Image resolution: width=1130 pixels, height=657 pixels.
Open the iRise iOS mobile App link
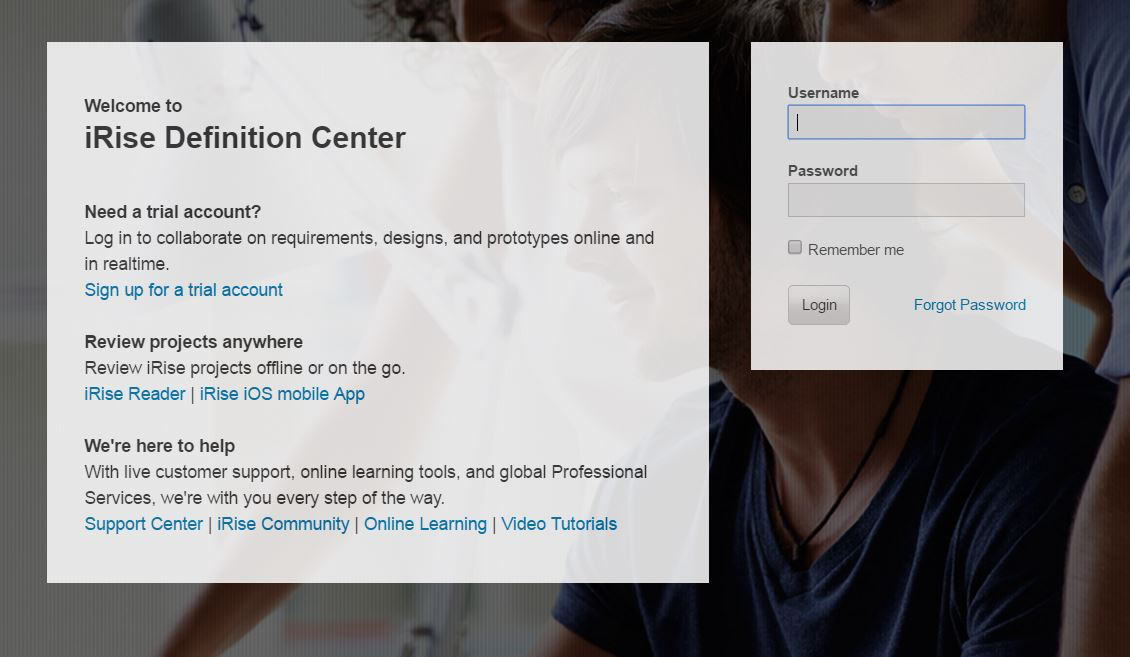pos(282,394)
